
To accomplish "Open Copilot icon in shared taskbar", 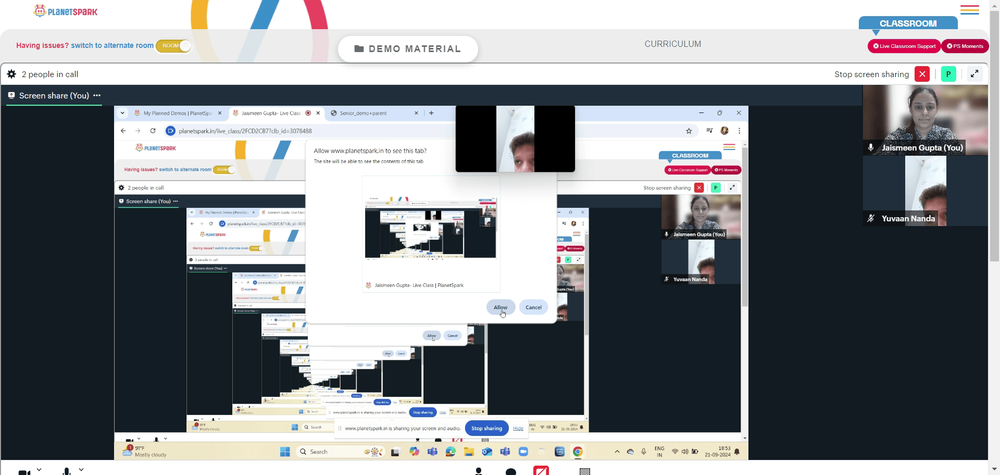I will pyautogui.click(x=414, y=451).
